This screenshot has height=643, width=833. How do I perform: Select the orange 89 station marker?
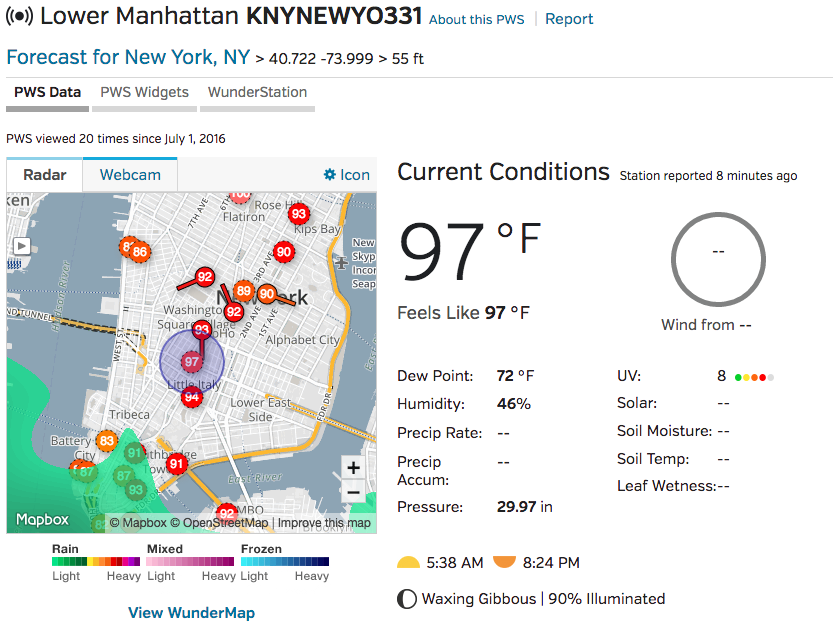click(243, 292)
